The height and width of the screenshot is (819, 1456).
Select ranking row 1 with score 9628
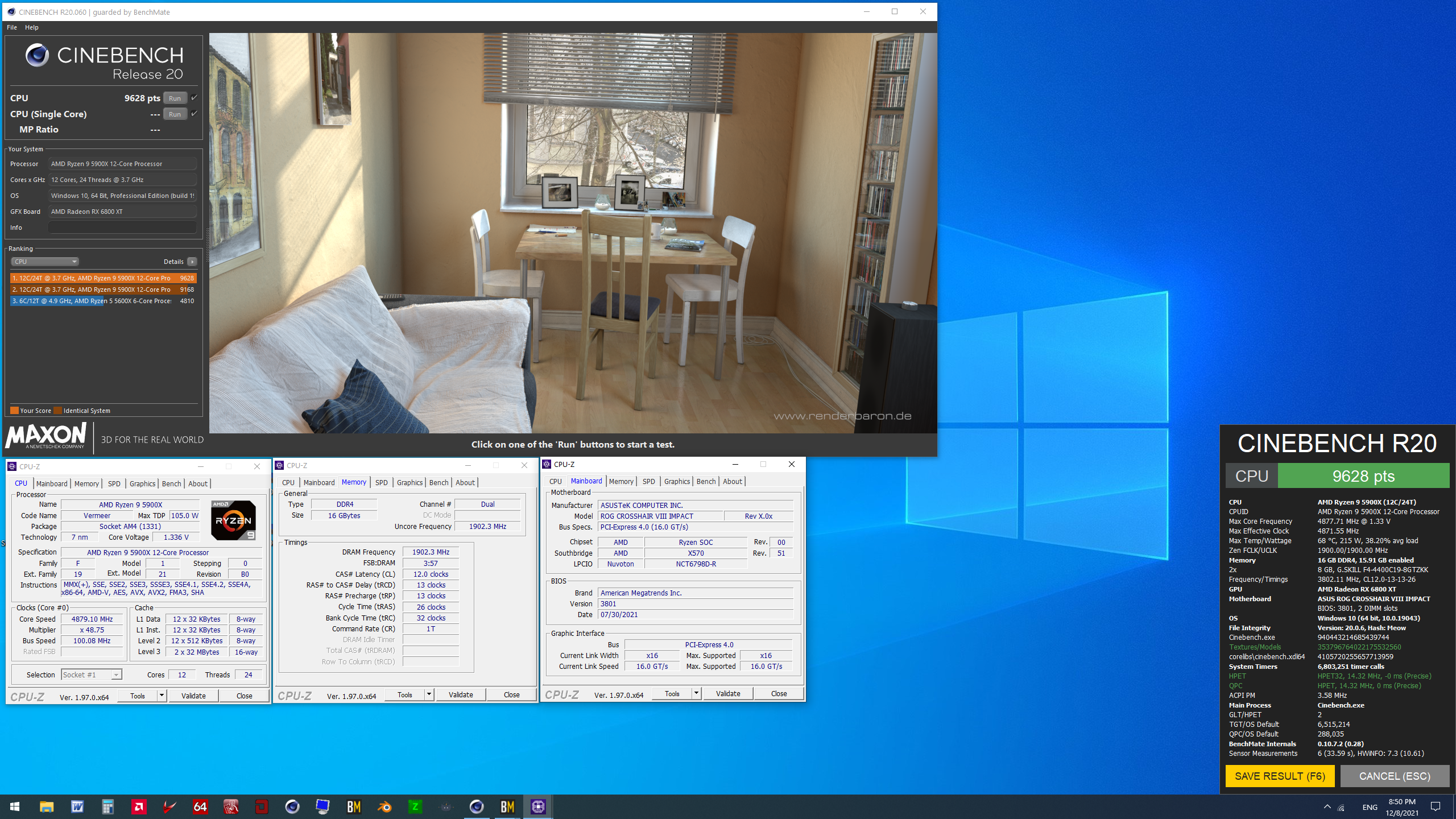(x=103, y=278)
